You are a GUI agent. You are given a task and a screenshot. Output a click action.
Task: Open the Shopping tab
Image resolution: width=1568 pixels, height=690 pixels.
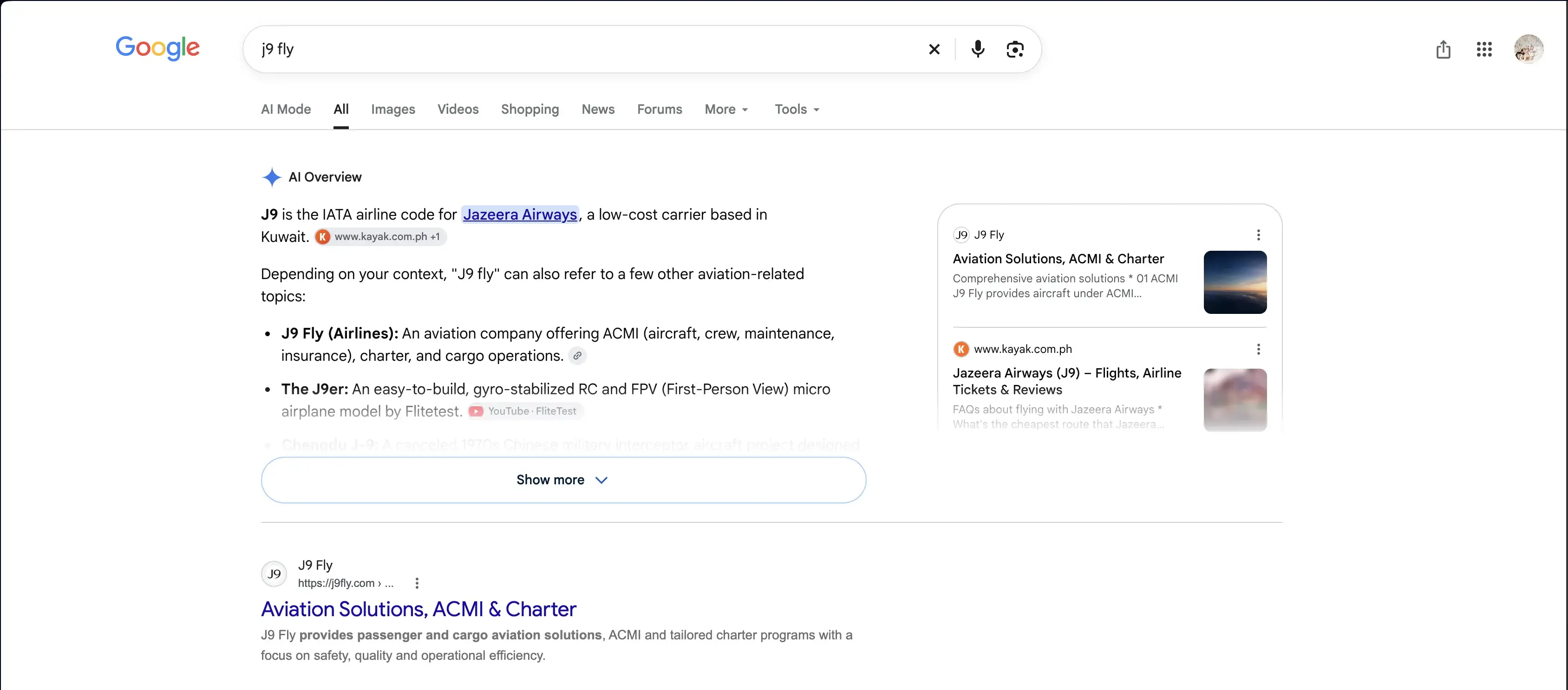point(529,110)
